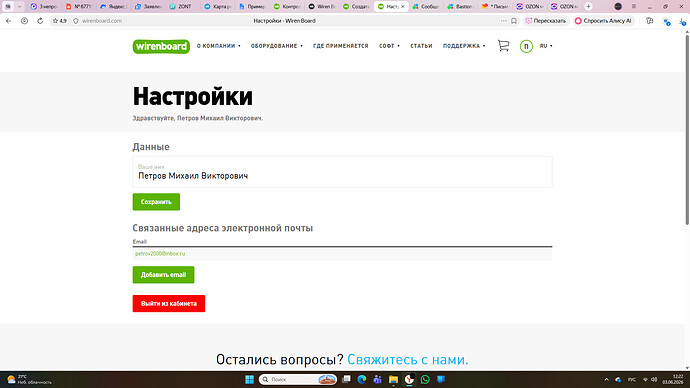Image resolution: width=690 pixels, height=388 pixels.
Task: Open Microsoft Teams from taskbar
Action: click(377, 379)
